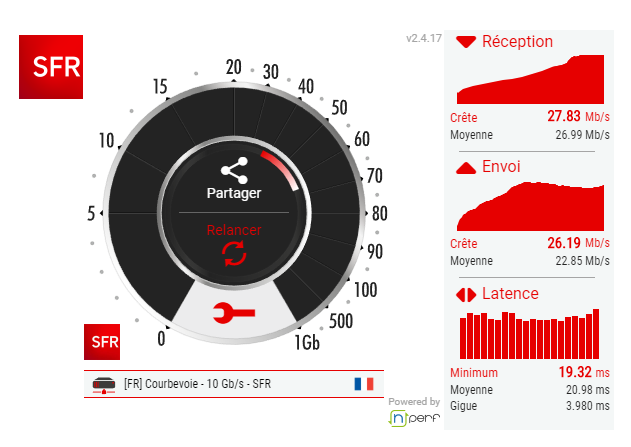The height and width of the screenshot is (447, 631).
Task: Click the 27.83 Mb/s peak download value
Action: tap(578, 116)
